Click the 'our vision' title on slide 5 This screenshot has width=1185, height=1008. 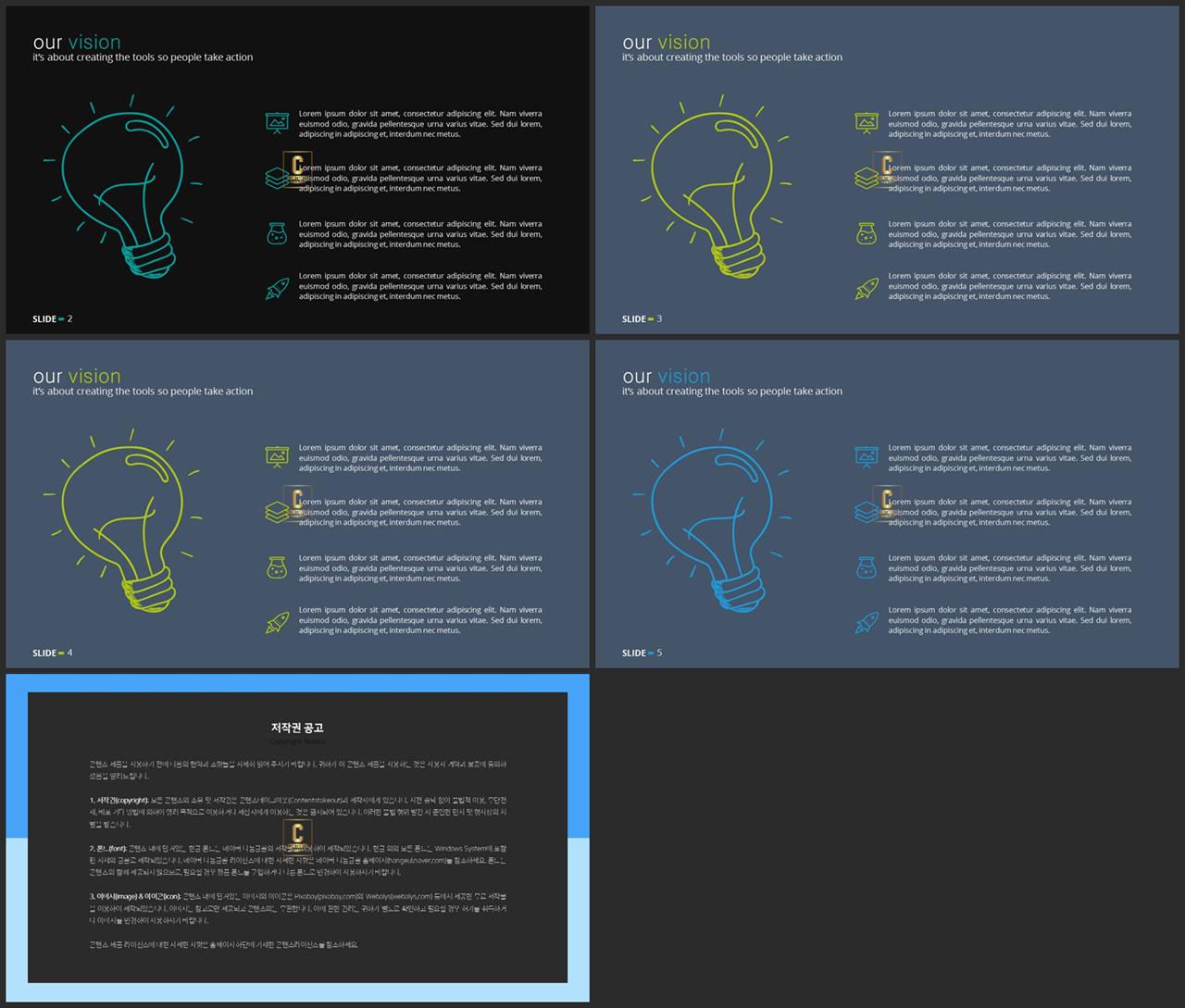click(667, 376)
